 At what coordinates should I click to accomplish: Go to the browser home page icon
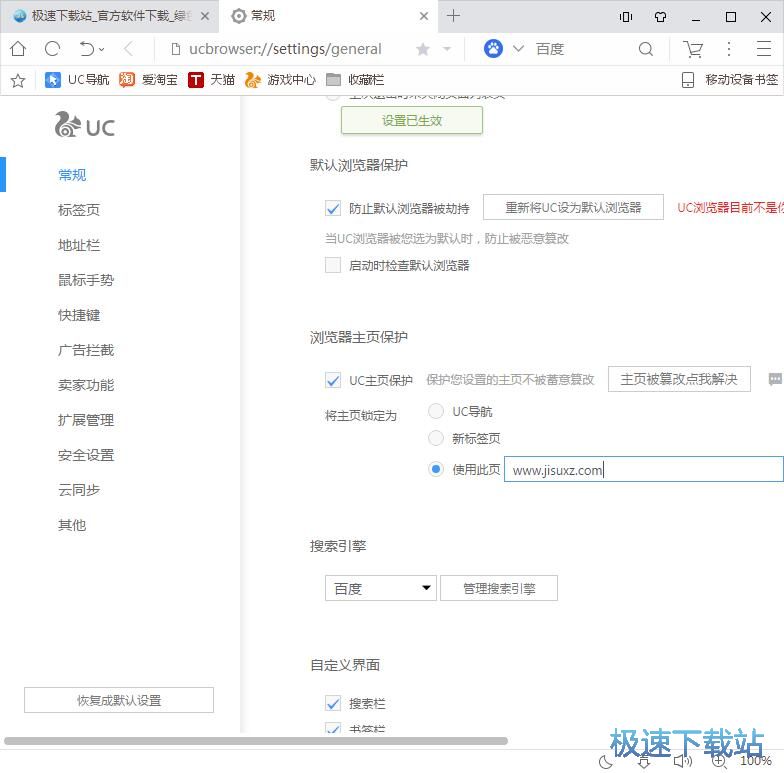18,48
